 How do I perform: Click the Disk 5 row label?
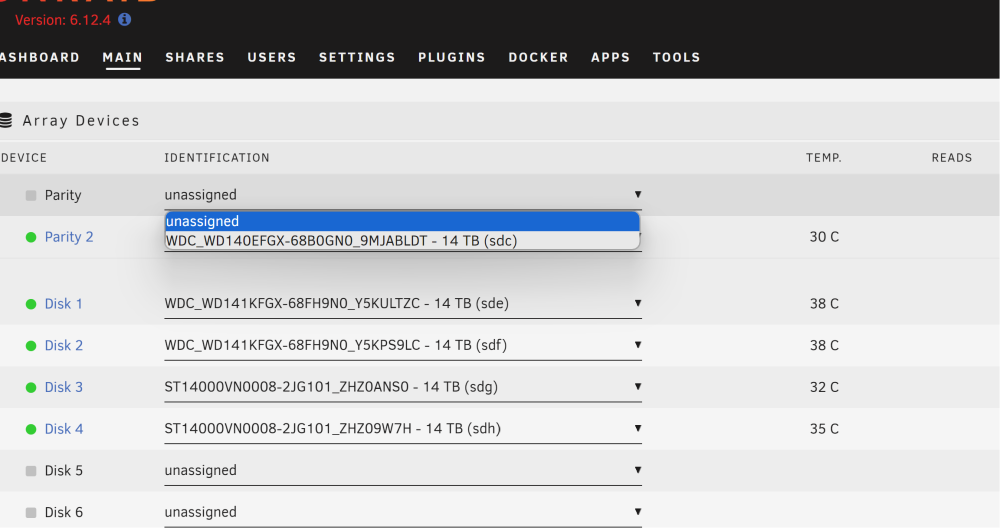tap(64, 471)
